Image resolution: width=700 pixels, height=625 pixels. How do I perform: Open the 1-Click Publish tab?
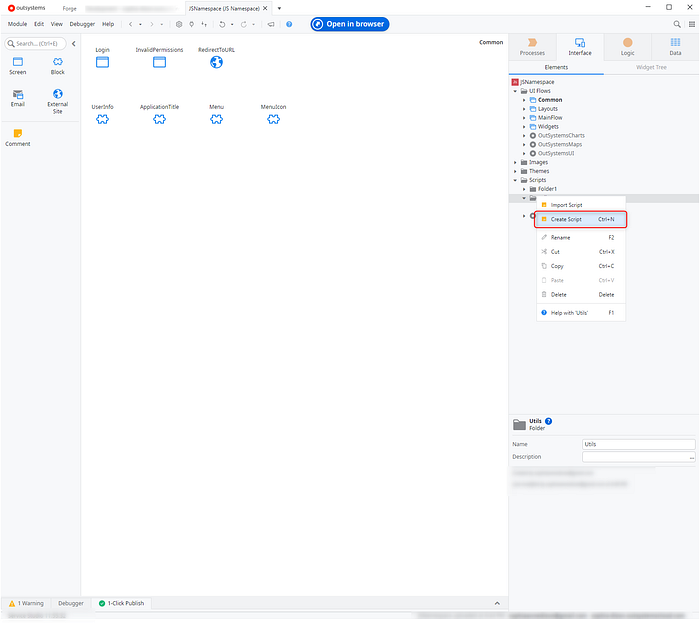(121, 603)
